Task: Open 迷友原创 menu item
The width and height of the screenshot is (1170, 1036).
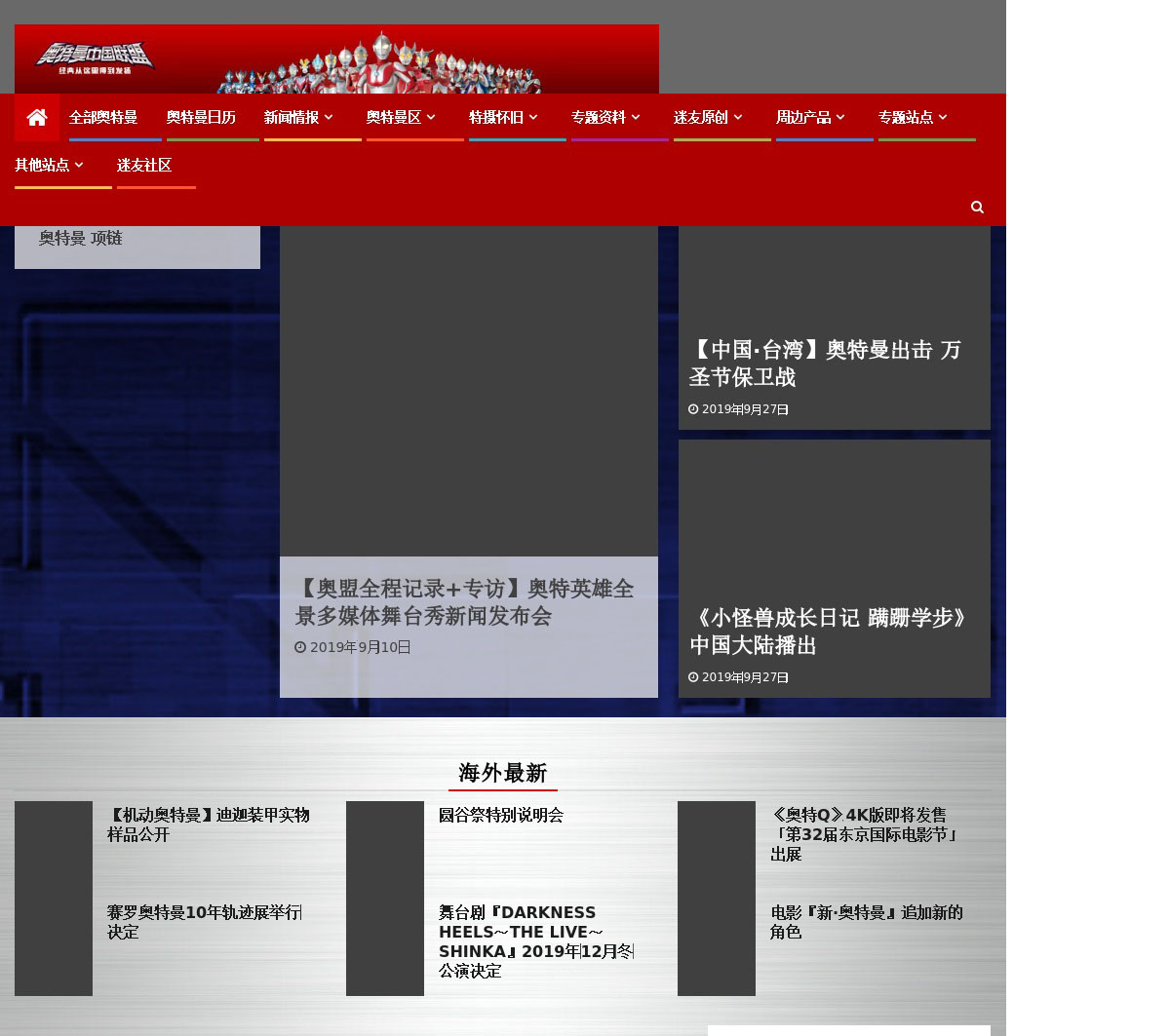Action: [x=700, y=118]
